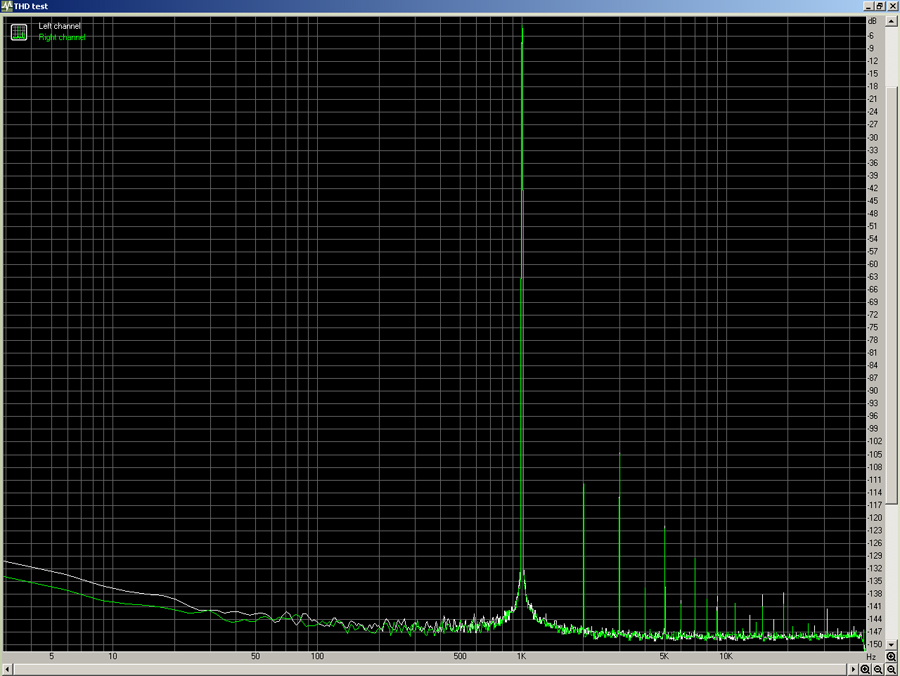The height and width of the screenshot is (676, 900).
Task: Click the spectrum graph icon beside the channel legend
Action: point(18,32)
